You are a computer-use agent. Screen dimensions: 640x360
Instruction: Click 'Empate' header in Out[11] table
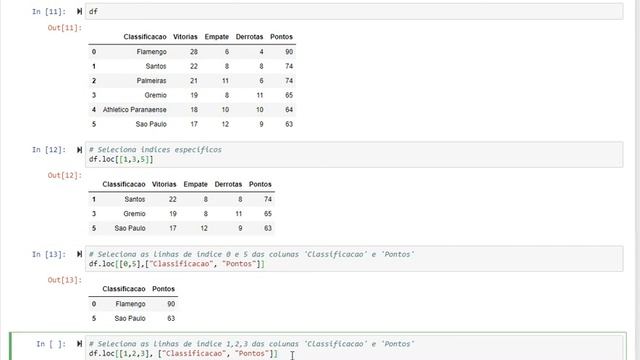(x=217, y=37)
